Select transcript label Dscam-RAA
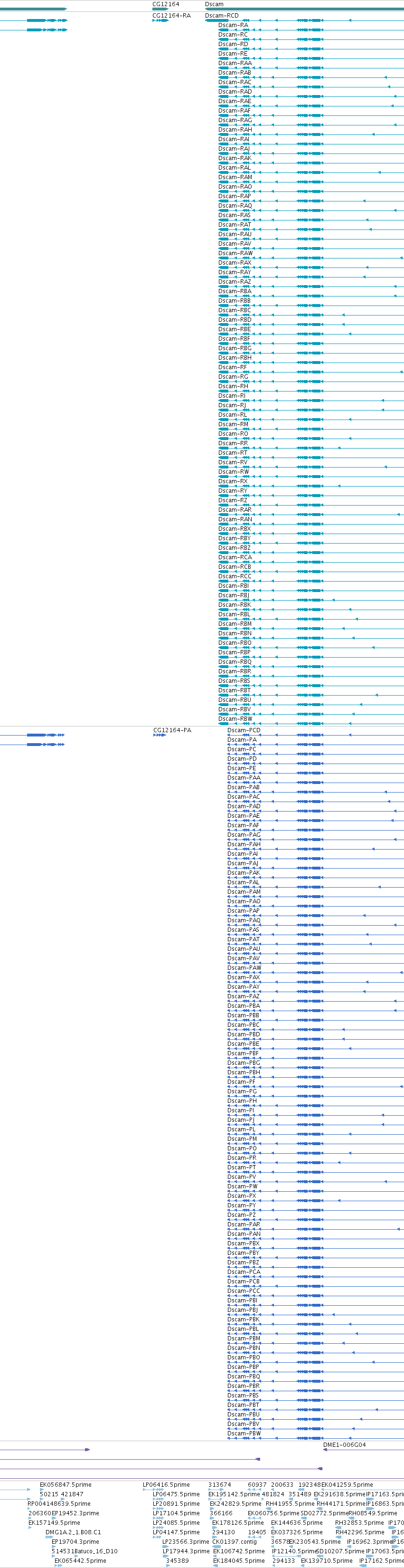Viewport: 404px width, 1568px height. pos(235,63)
